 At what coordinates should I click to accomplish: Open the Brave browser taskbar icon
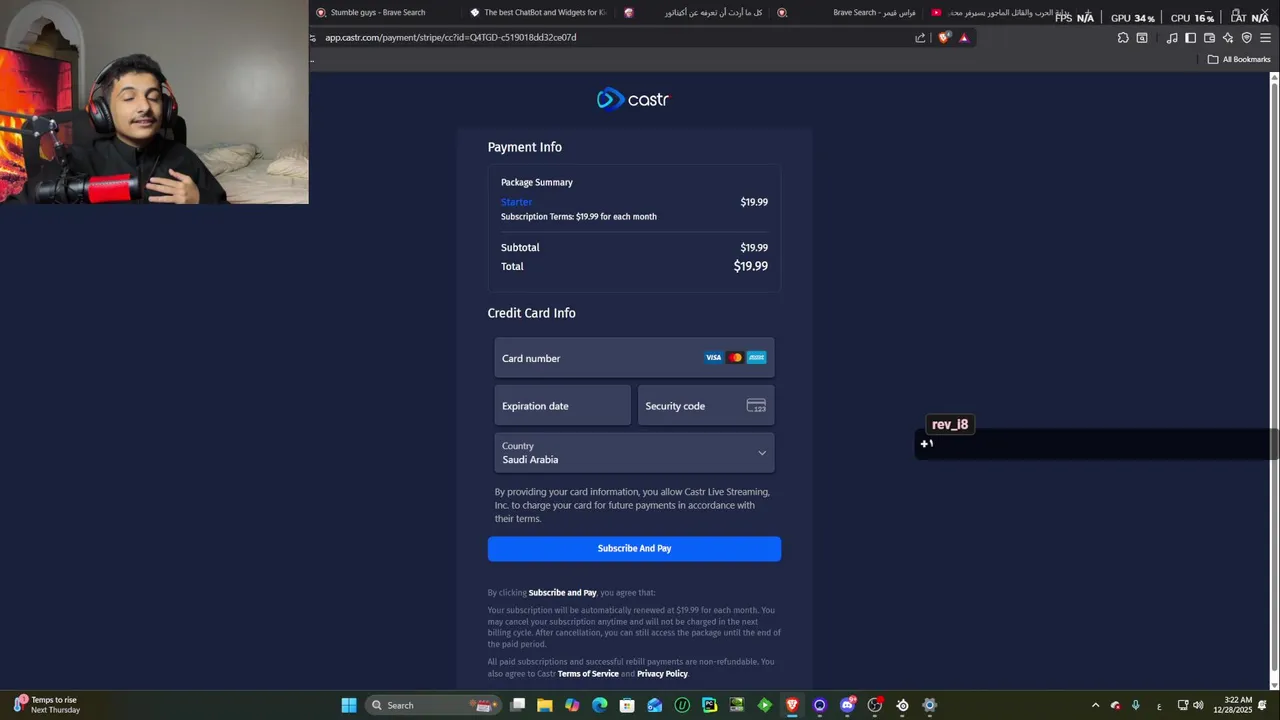(792, 705)
